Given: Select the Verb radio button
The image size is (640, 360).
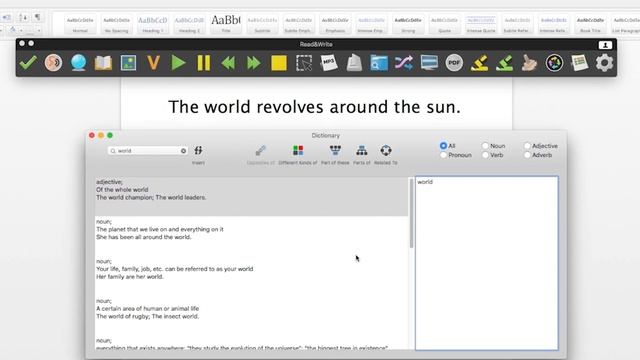Looking at the screenshot, I should (x=485, y=155).
